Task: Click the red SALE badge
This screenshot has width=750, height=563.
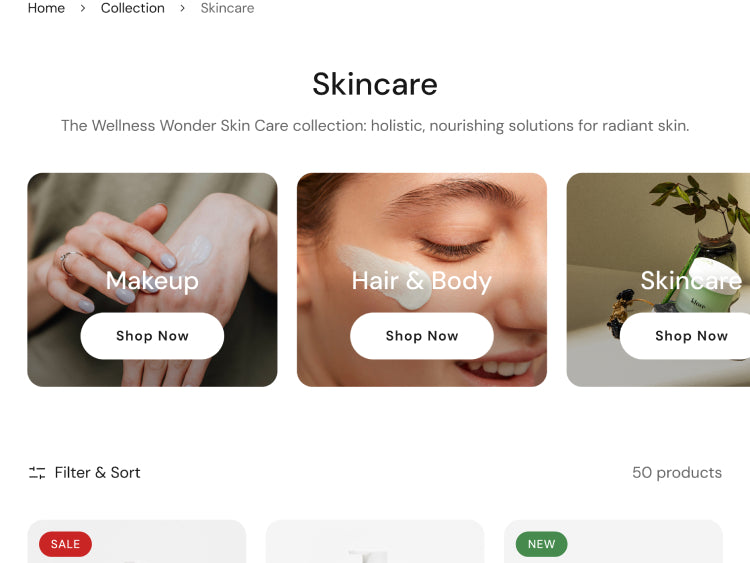Action: (x=66, y=544)
